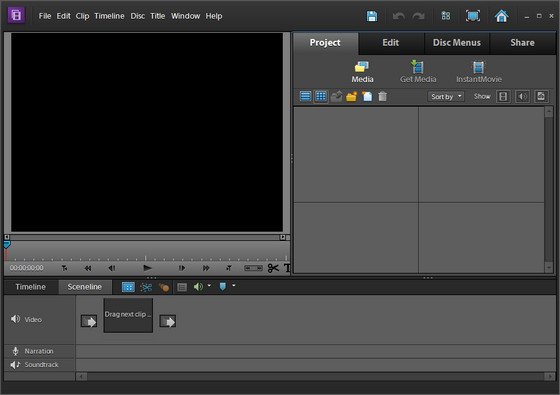This screenshot has width=560, height=395.
Task: Click the brown hand tool icon in sceneline toolbar
Action: point(164,287)
